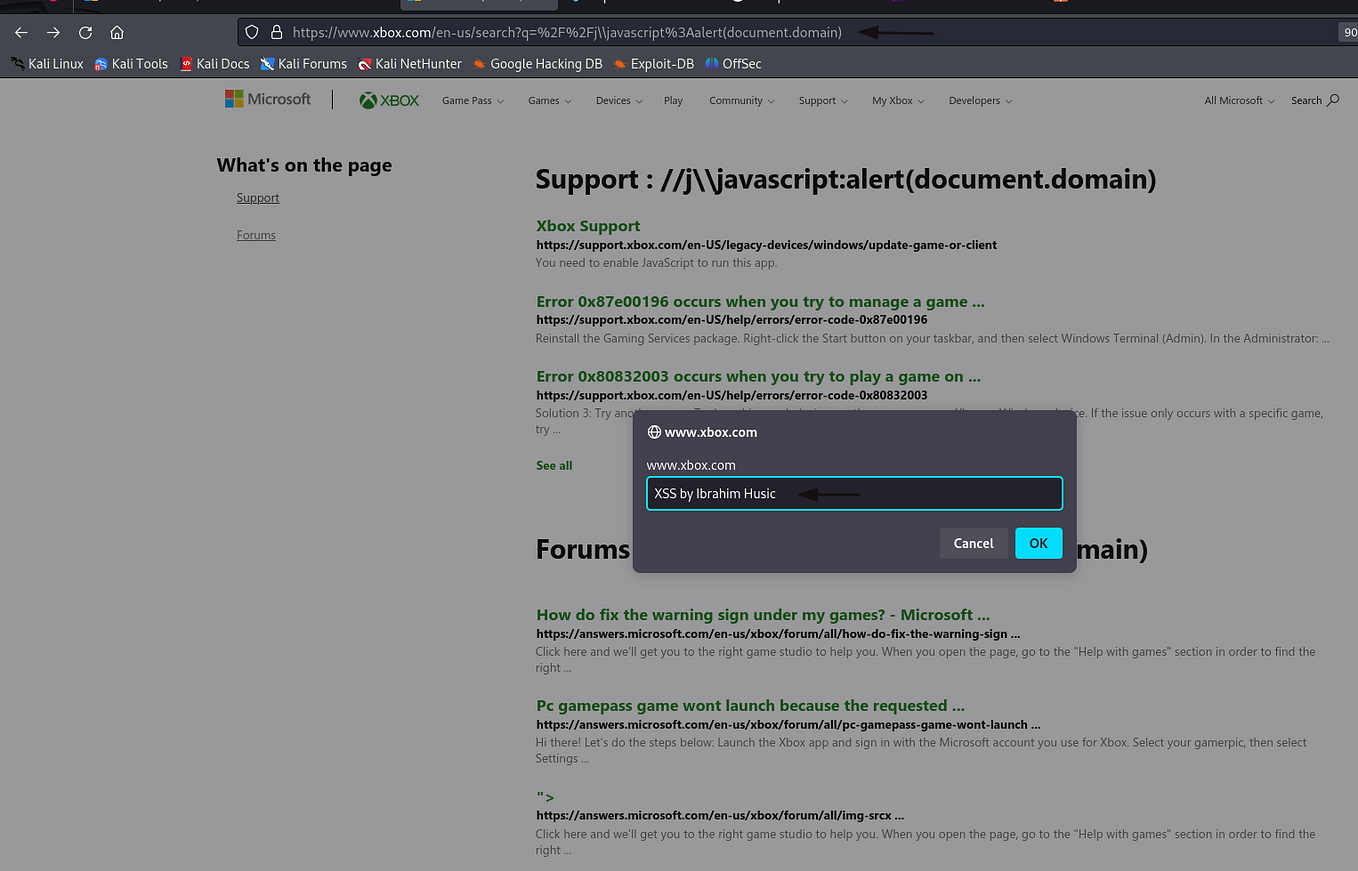Select Play in the navigation menu
The image size is (1358, 871).
672,100
